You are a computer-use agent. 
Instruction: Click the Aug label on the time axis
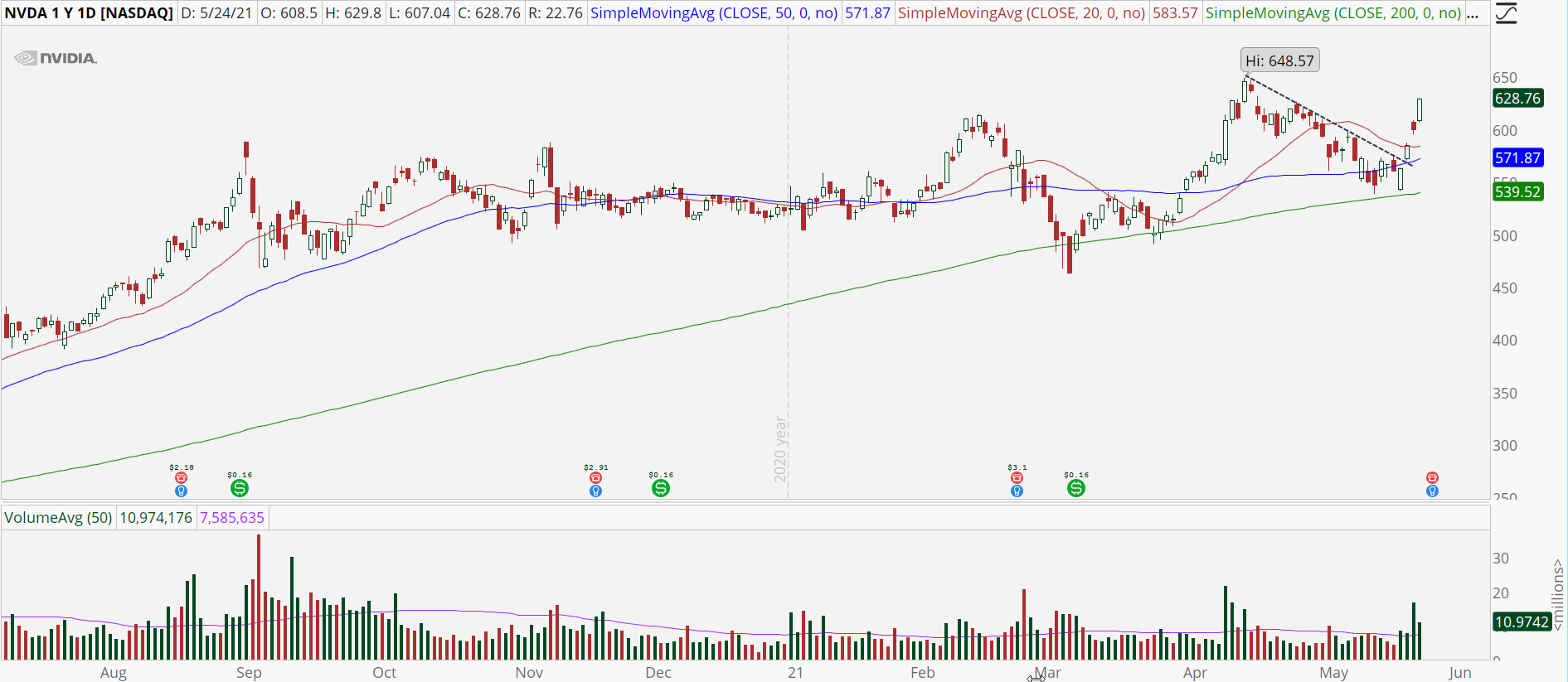pos(114,672)
